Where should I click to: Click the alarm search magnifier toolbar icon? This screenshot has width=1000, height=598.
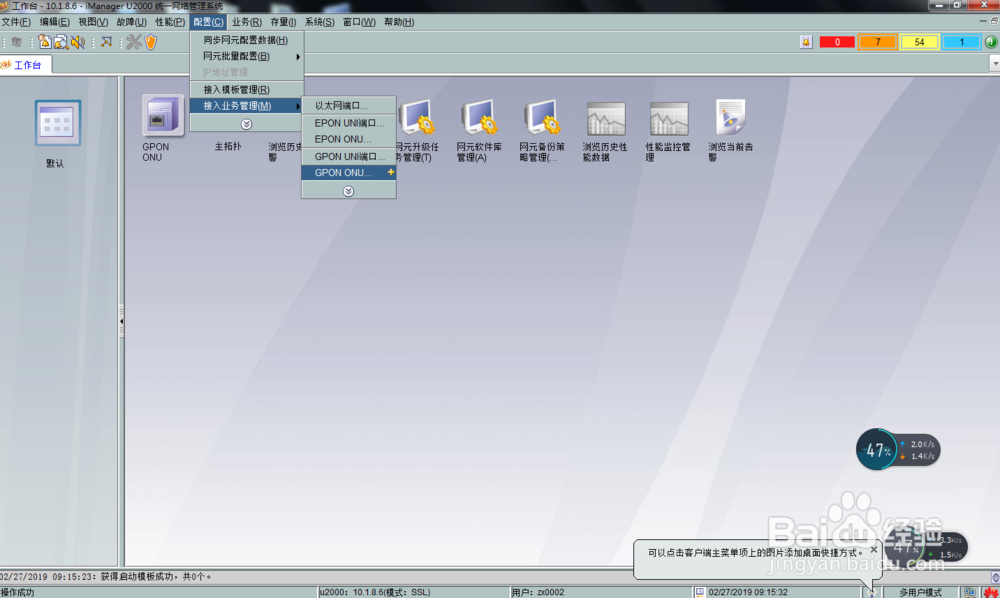[61, 42]
